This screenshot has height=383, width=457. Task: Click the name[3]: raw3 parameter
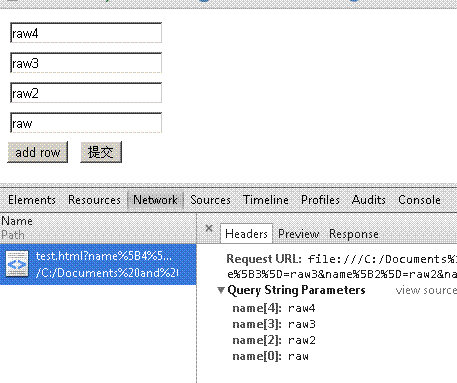tap(274, 324)
